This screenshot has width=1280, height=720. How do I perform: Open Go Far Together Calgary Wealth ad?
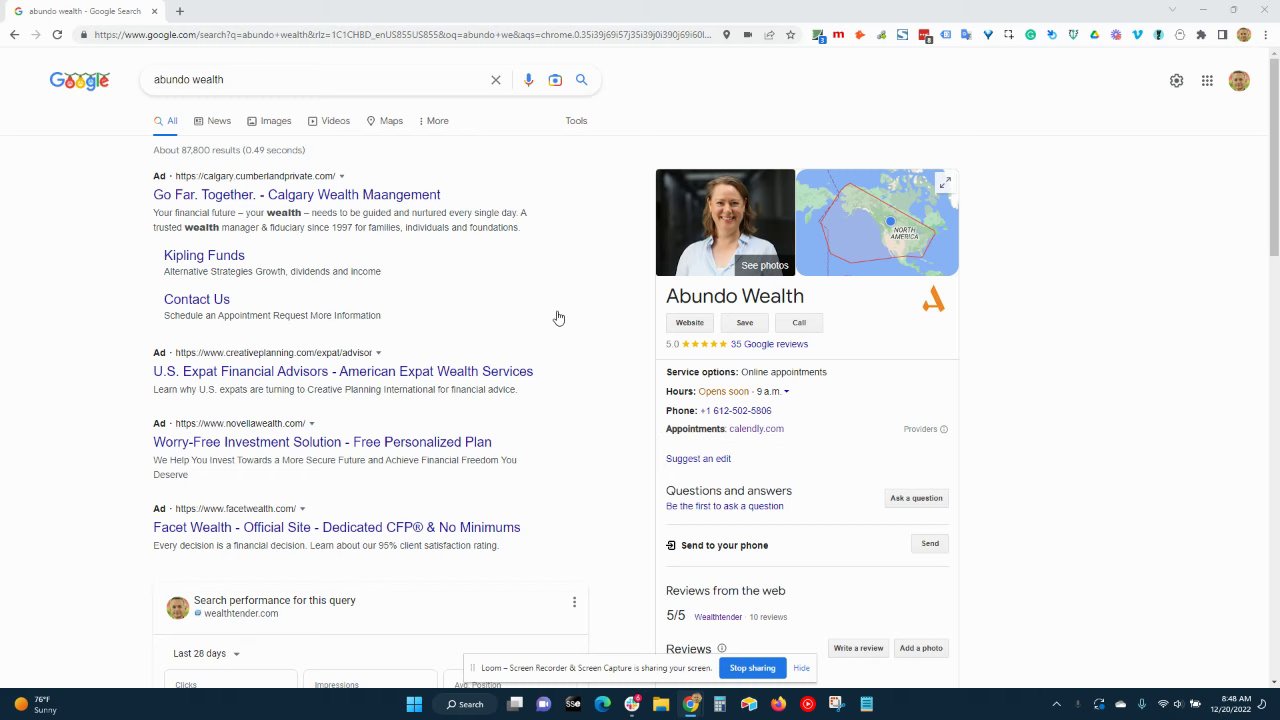(x=297, y=195)
